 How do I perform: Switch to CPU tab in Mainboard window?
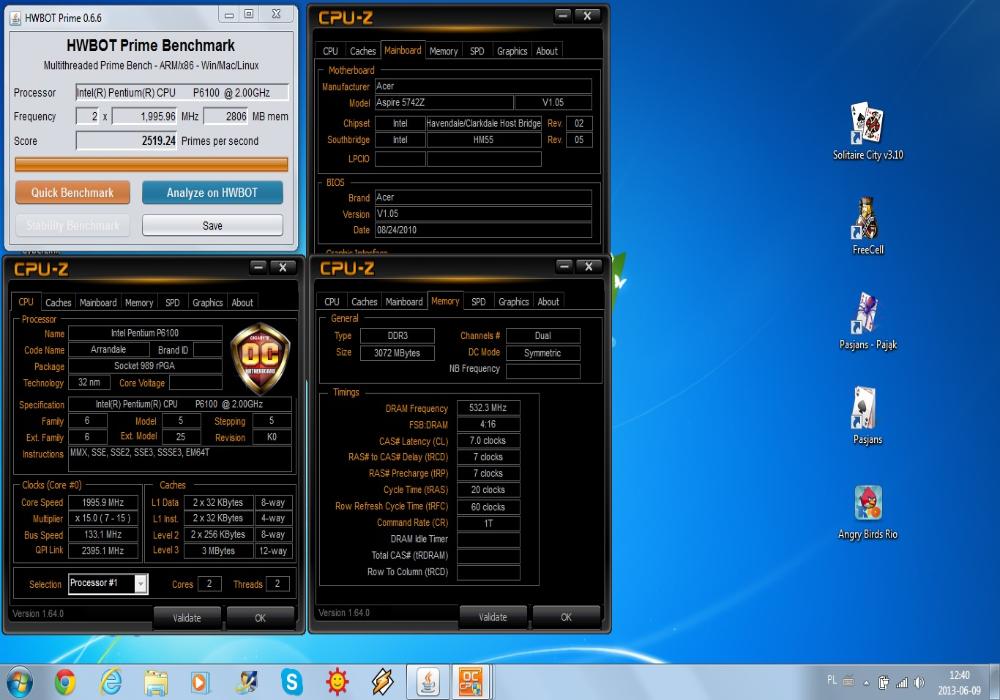[330, 51]
